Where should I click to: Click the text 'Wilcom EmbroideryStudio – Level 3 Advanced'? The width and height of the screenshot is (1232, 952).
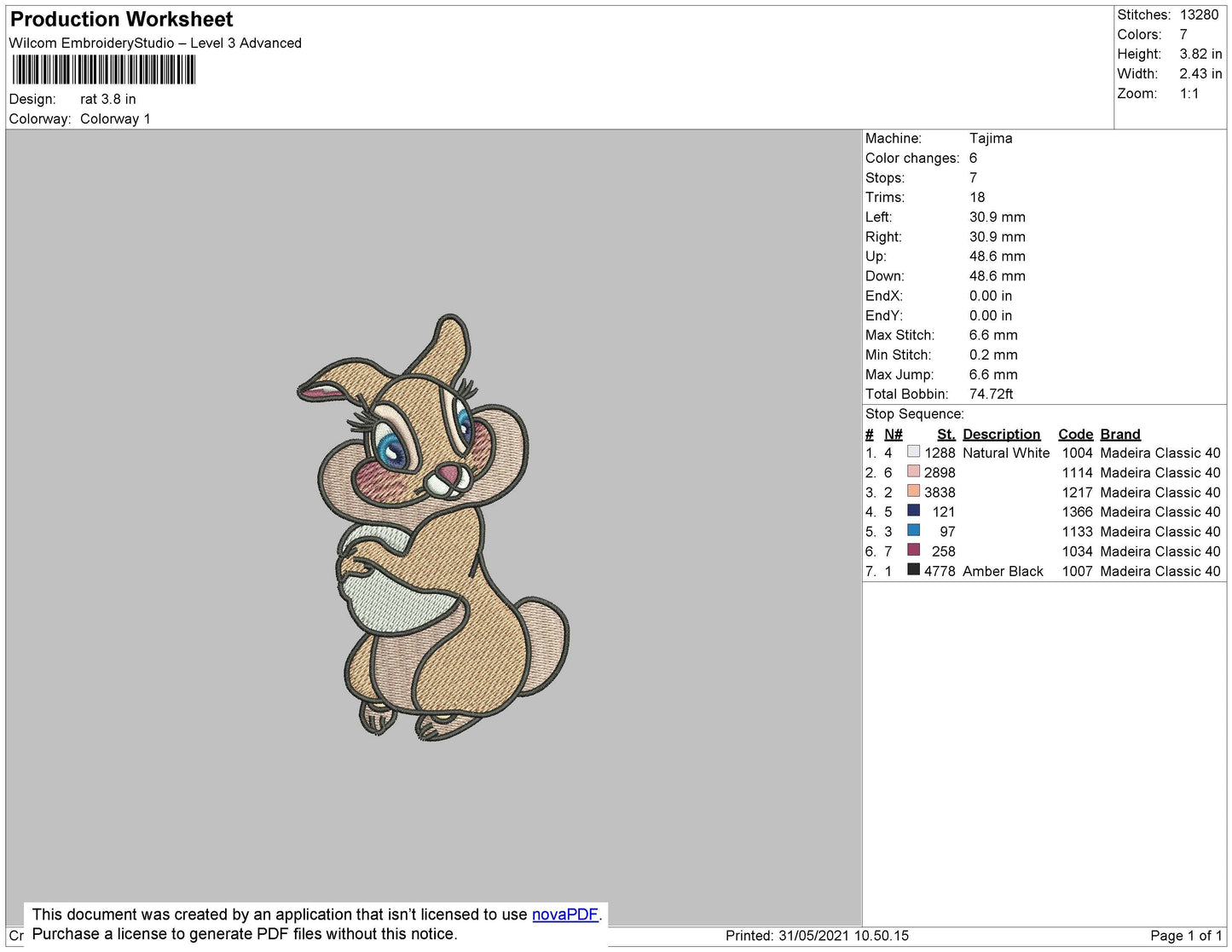coord(155,43)
